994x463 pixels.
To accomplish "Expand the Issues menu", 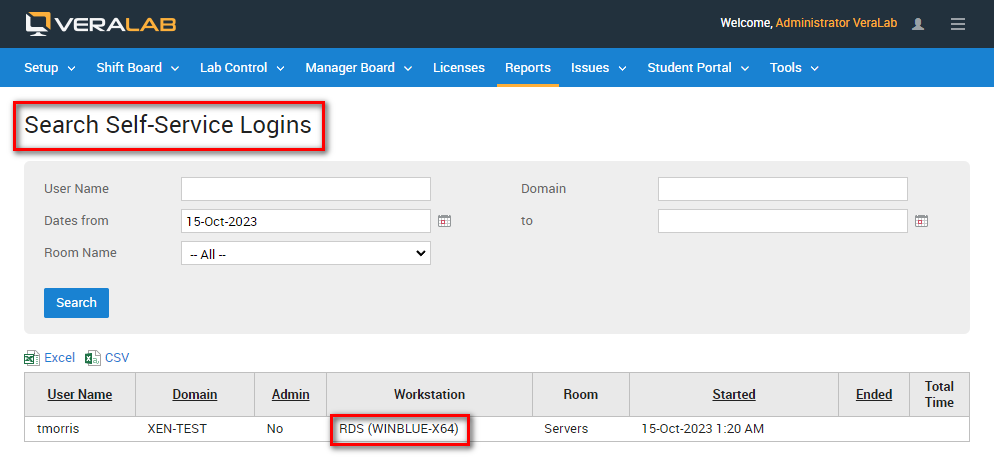I will tap(598, 68).
